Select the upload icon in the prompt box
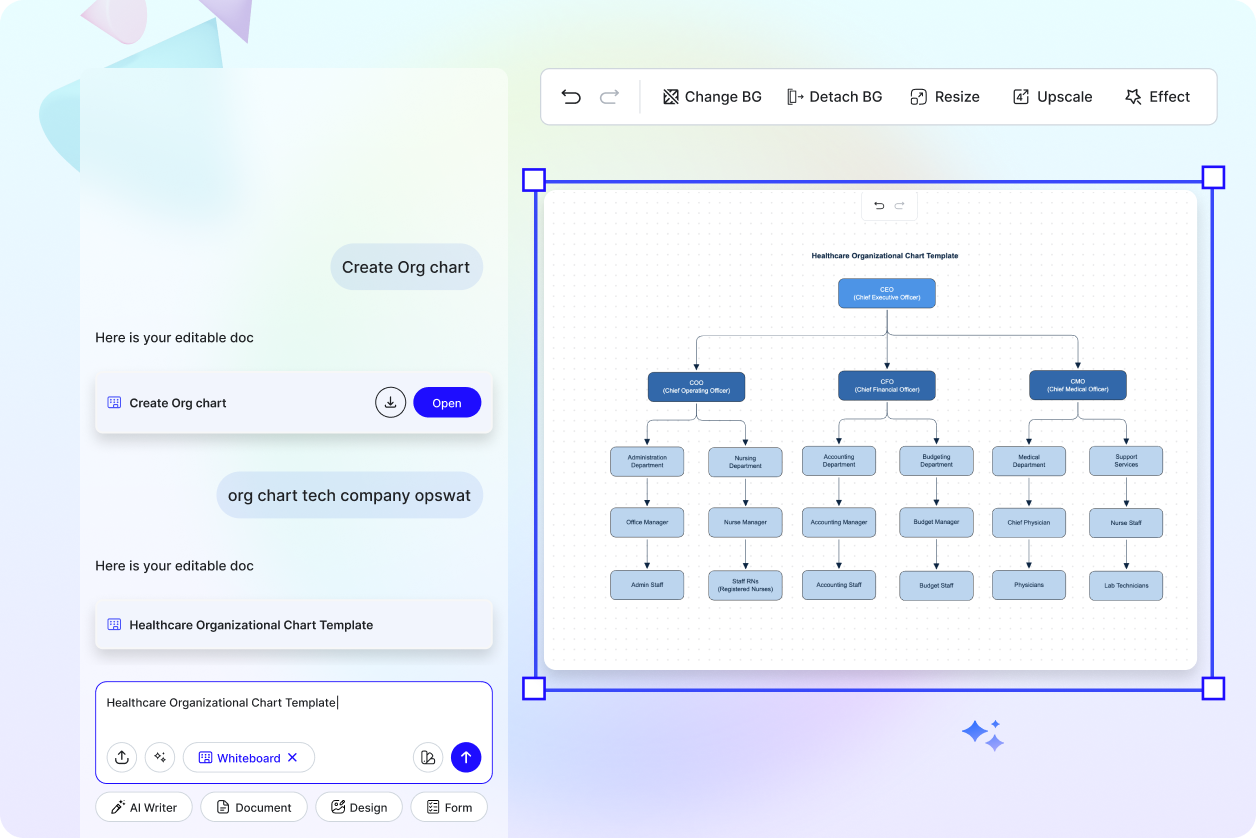The image size is (1256, 838). (121, 757)
